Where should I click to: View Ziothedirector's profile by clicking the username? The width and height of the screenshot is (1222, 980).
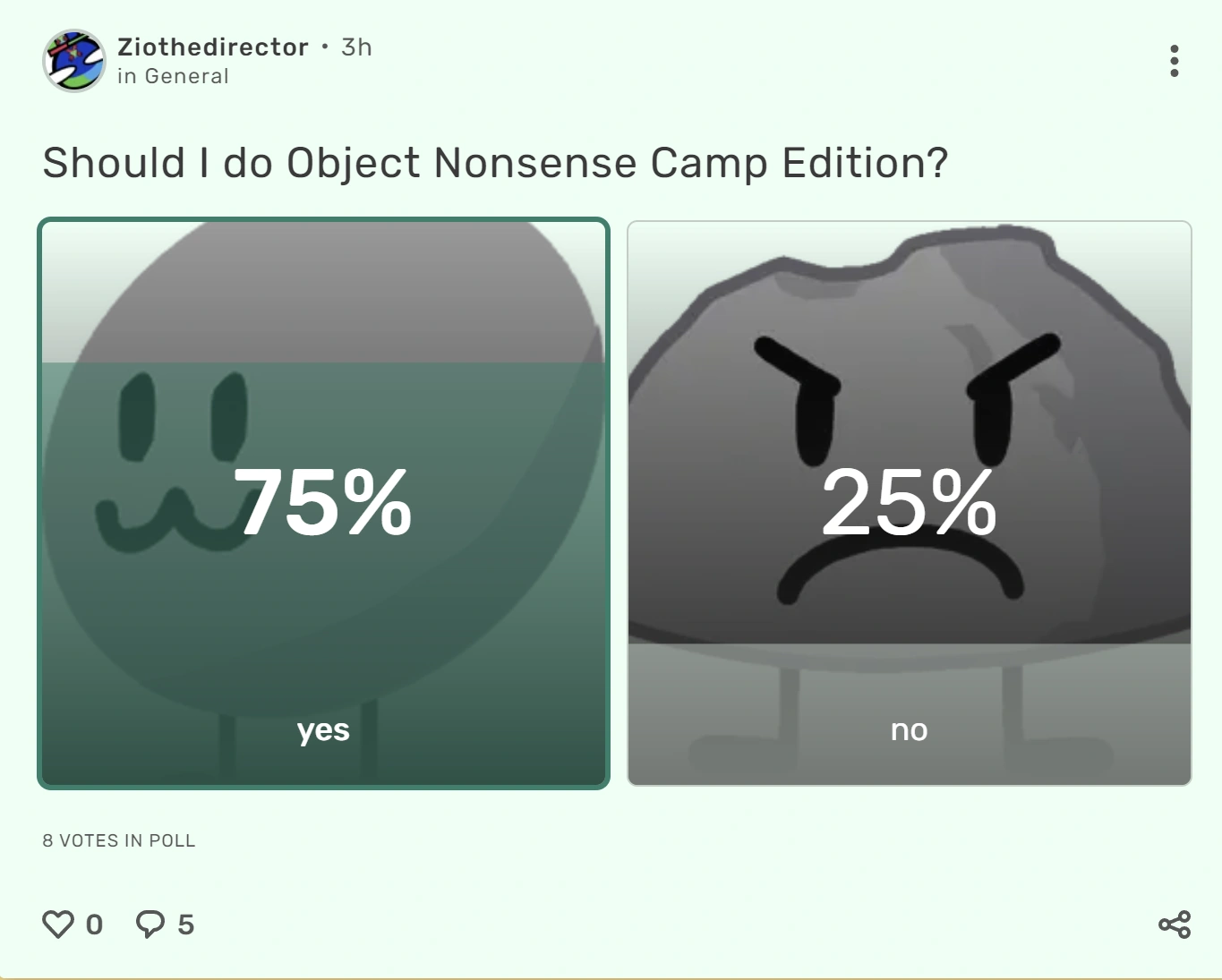211,47
